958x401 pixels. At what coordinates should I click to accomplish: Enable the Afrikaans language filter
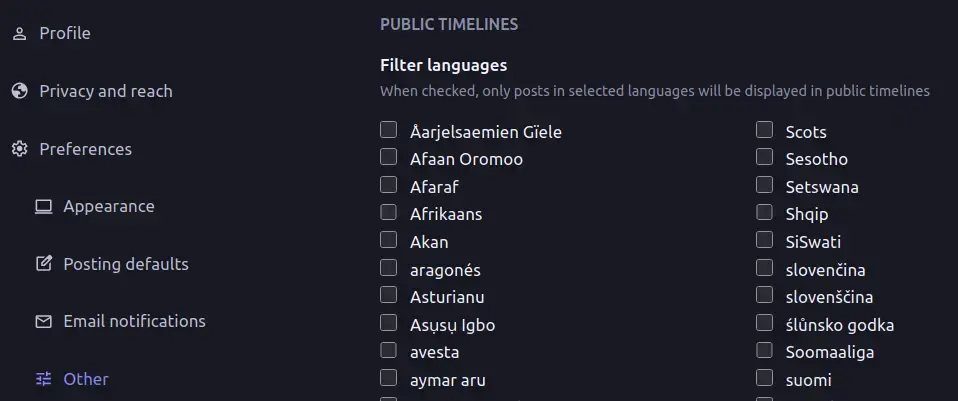pyautogui.click(x=388, y=212)
